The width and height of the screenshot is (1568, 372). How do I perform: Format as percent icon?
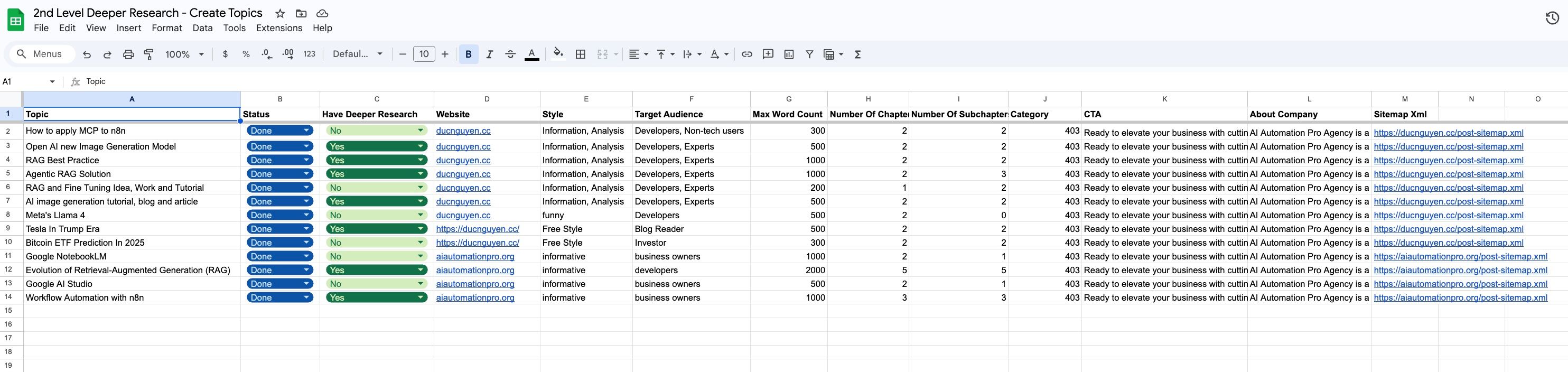tap(246, 54)
